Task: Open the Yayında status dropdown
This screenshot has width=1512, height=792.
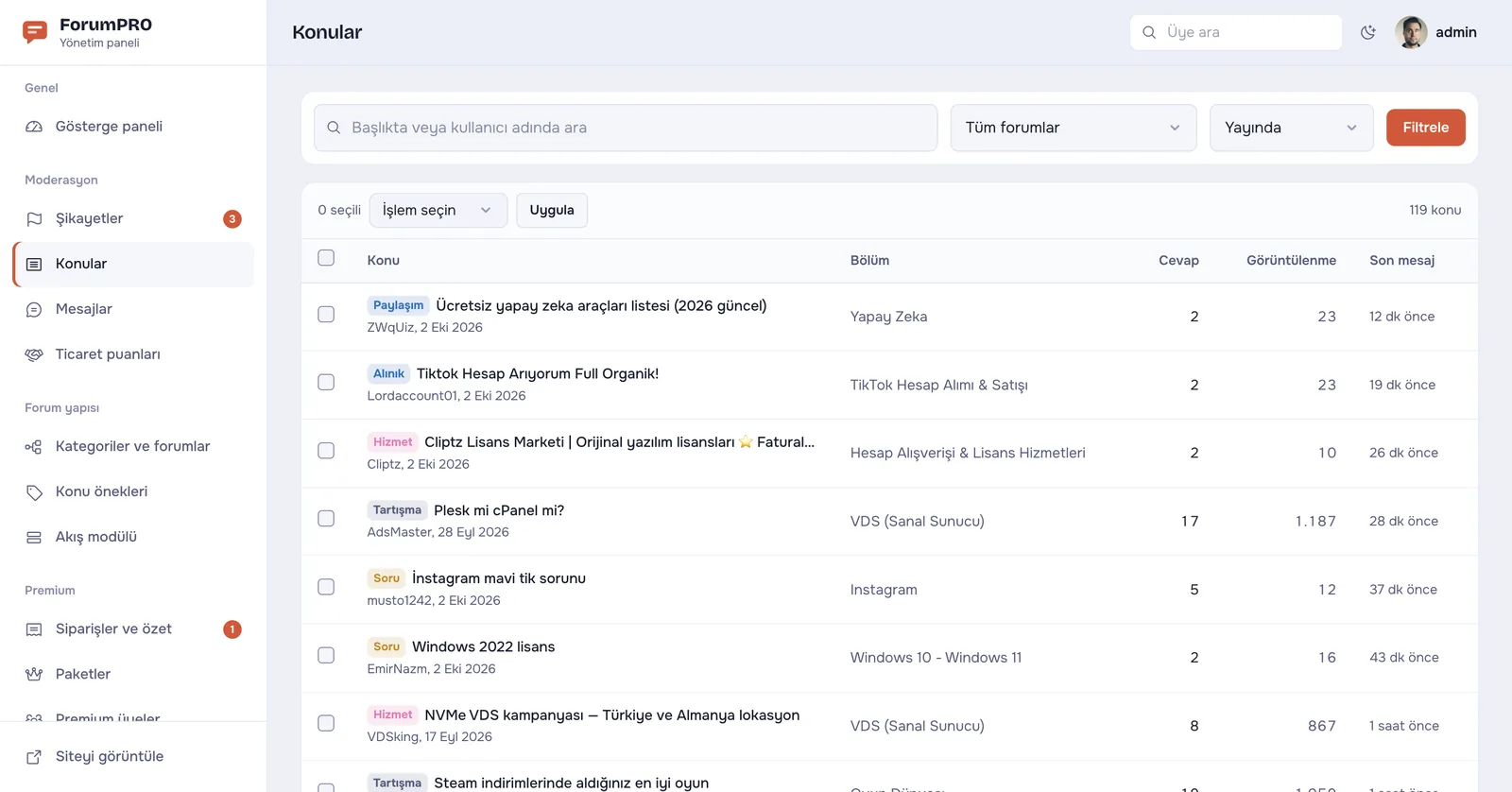Action: 1291,128
